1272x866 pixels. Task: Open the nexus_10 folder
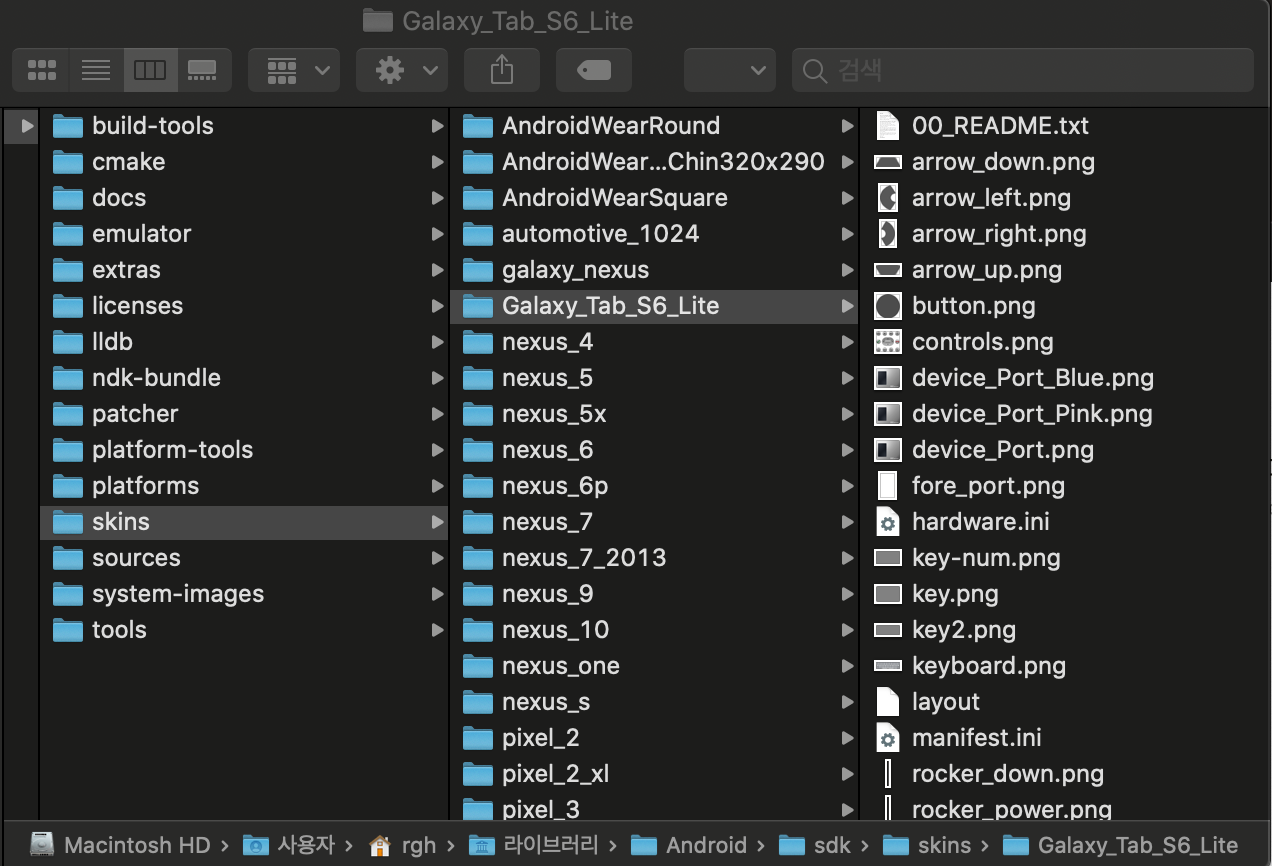[x=654, y=630]
